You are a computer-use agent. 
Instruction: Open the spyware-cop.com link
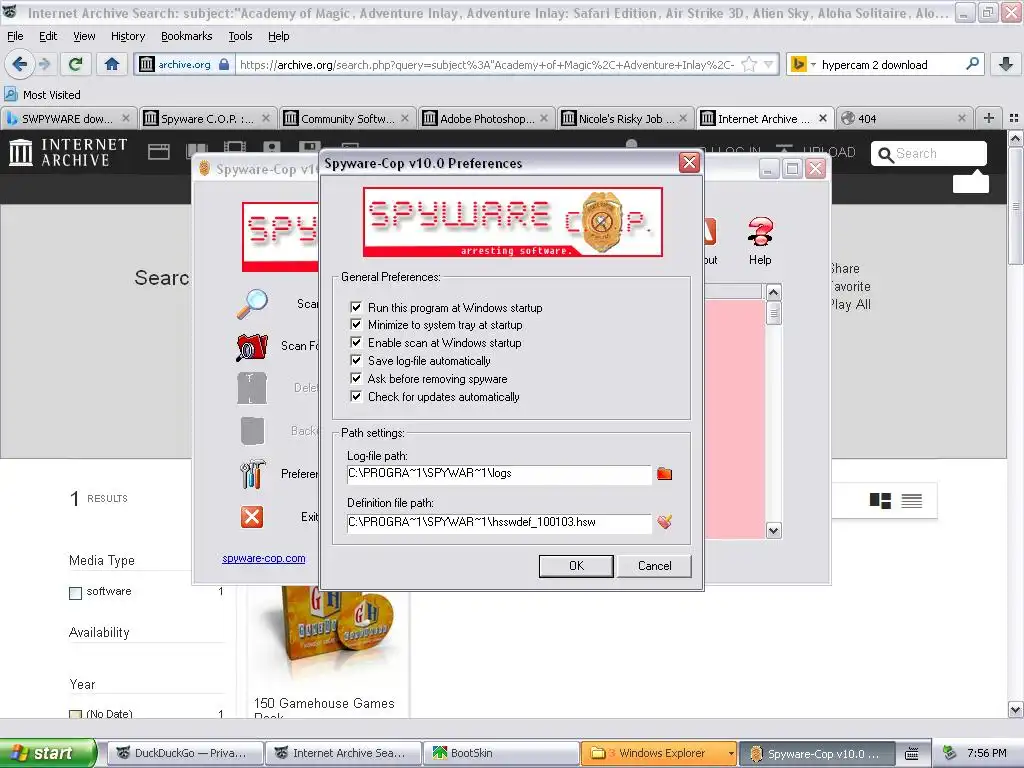point(263,558)
